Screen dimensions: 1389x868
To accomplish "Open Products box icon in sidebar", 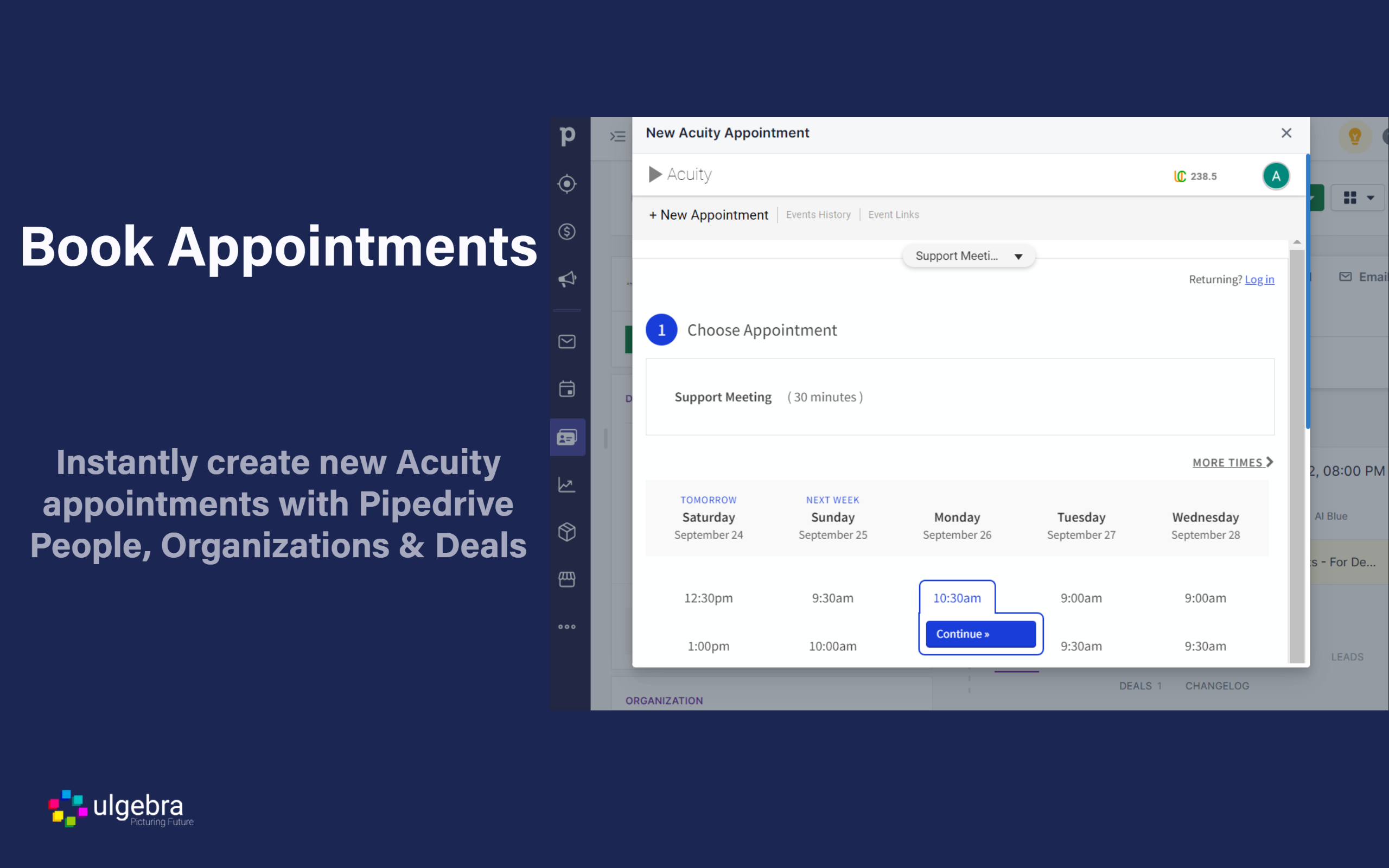I will point(567,532).
